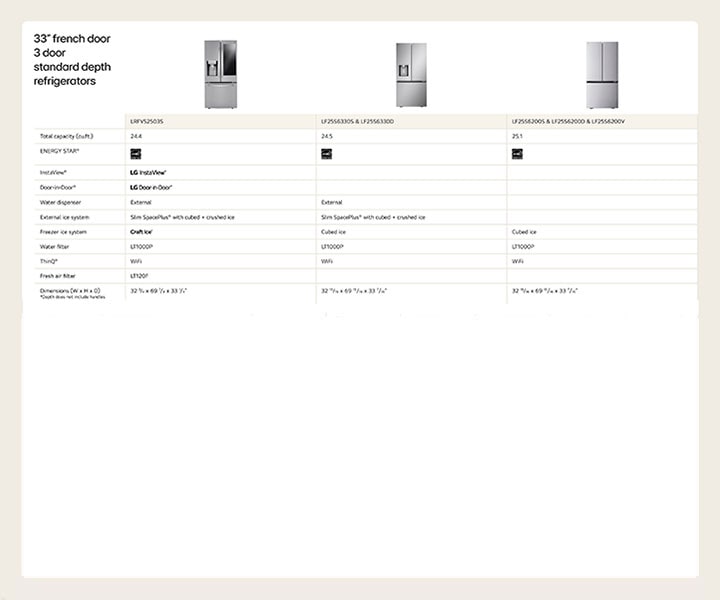Click Slim SpacePlus ice cell under LF25S6330S
Screen dimensions: 720x600
tap(373, 217)
